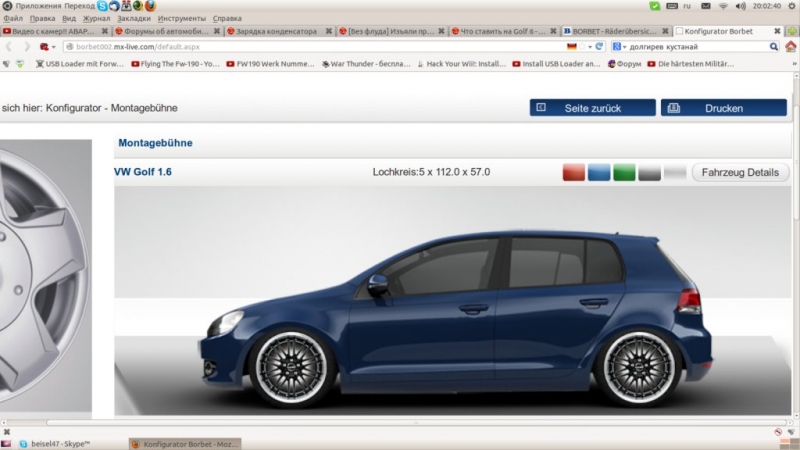800x450 pixels.
Task: Open Die härtesten Militär... bookmark
Action: pos(691,64)
